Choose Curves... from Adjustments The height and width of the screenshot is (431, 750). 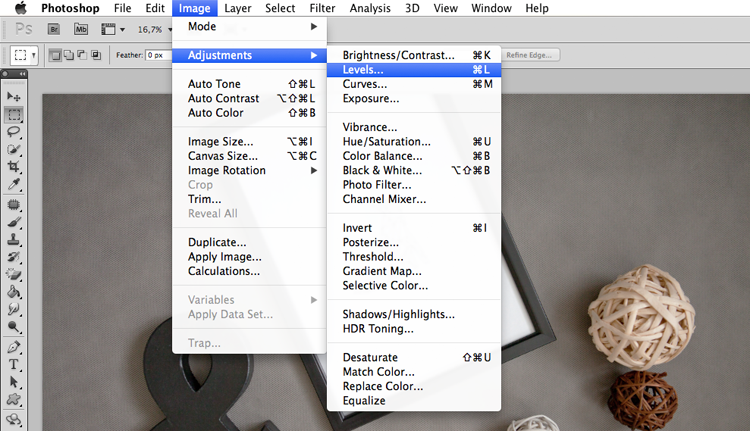point(414,84)
